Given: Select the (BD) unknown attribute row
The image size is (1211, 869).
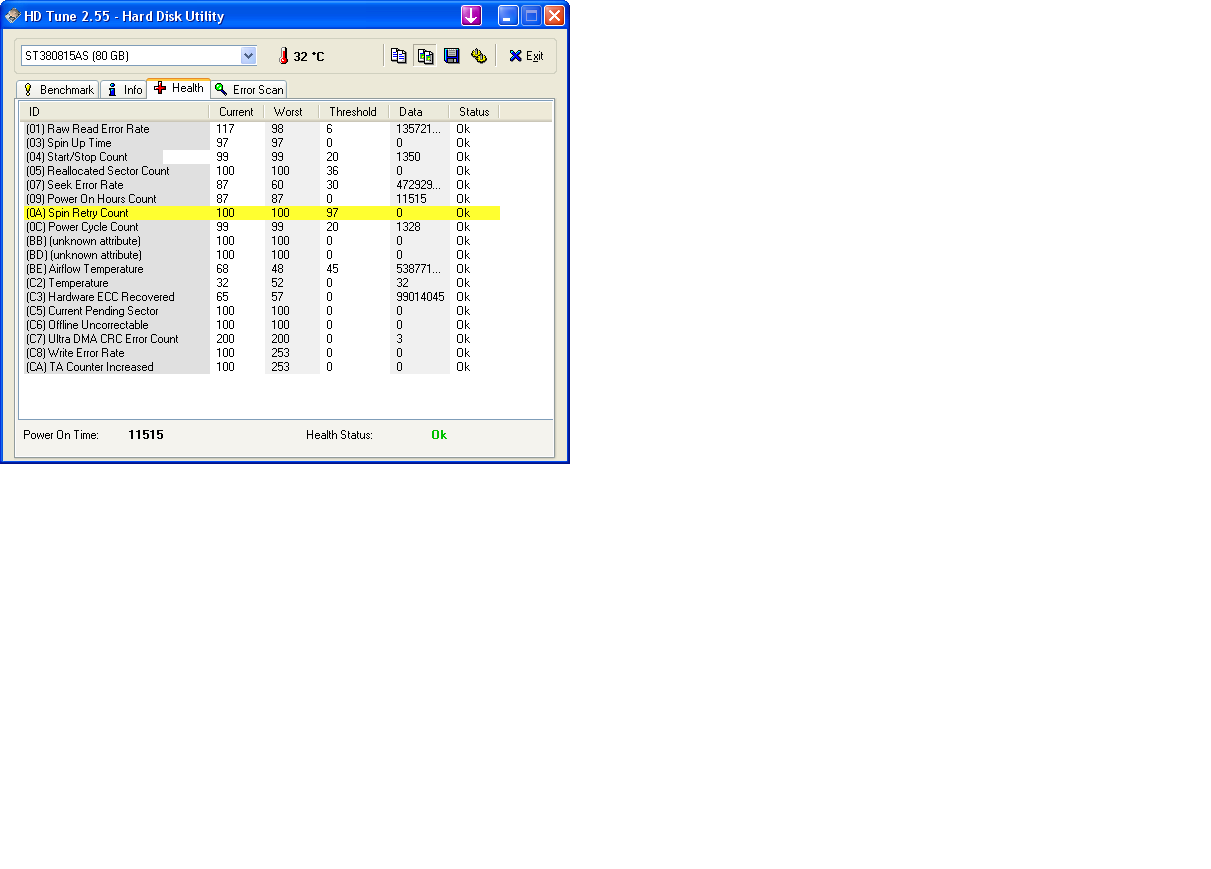Looking at the screenshot, I should click(261, 255).
